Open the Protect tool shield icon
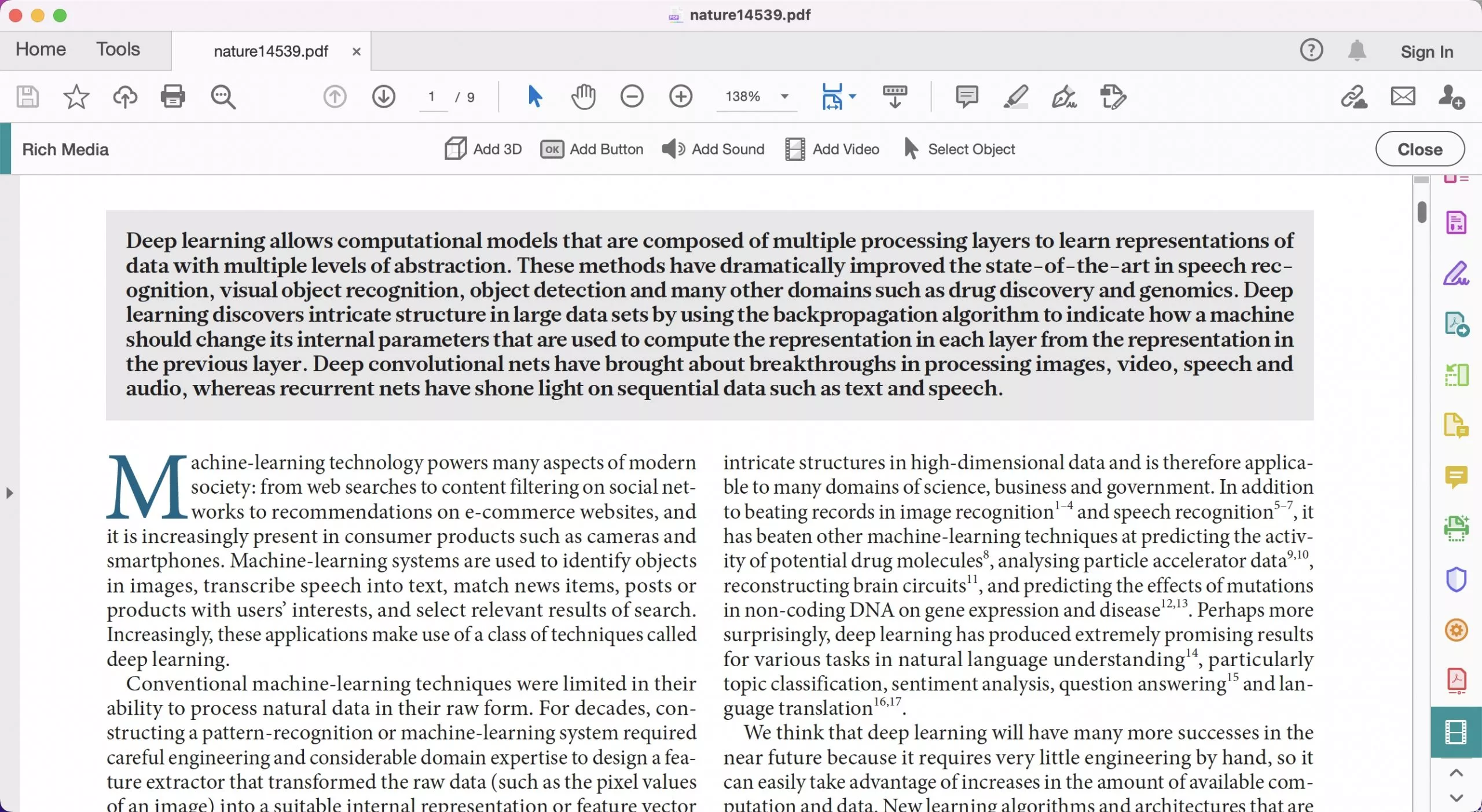Screen dimensions: 1482x812 point(1457,579)
